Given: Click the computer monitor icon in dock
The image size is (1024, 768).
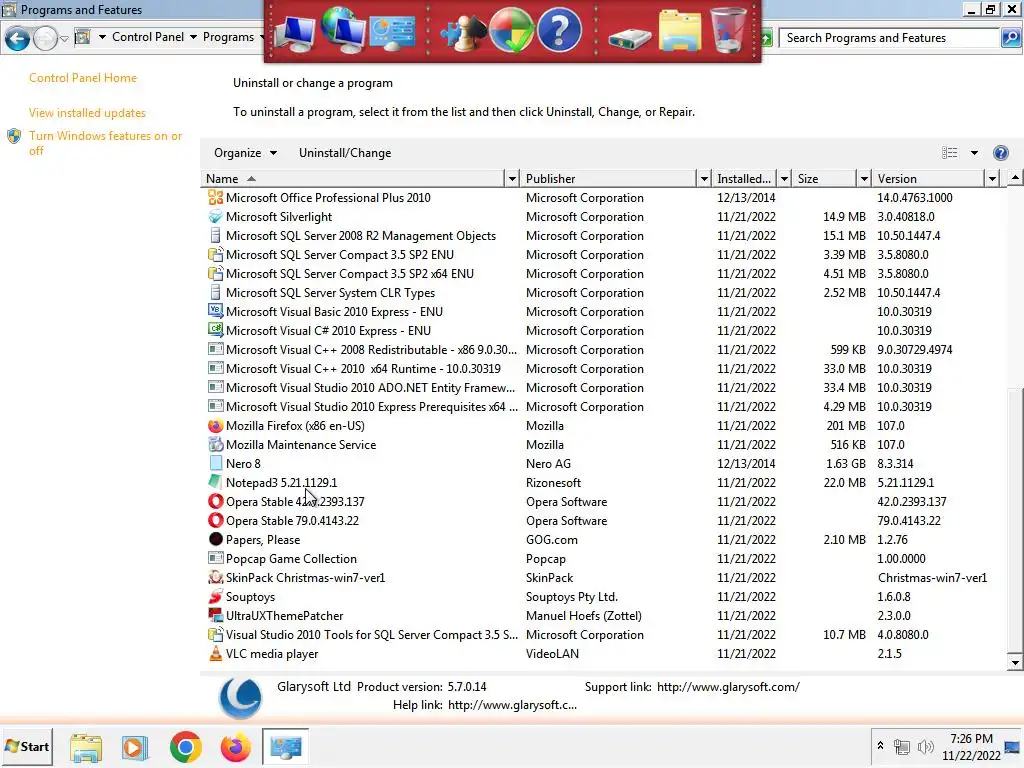Looking at the screenshot, I should pyautogui.click(x=294, y=33).
